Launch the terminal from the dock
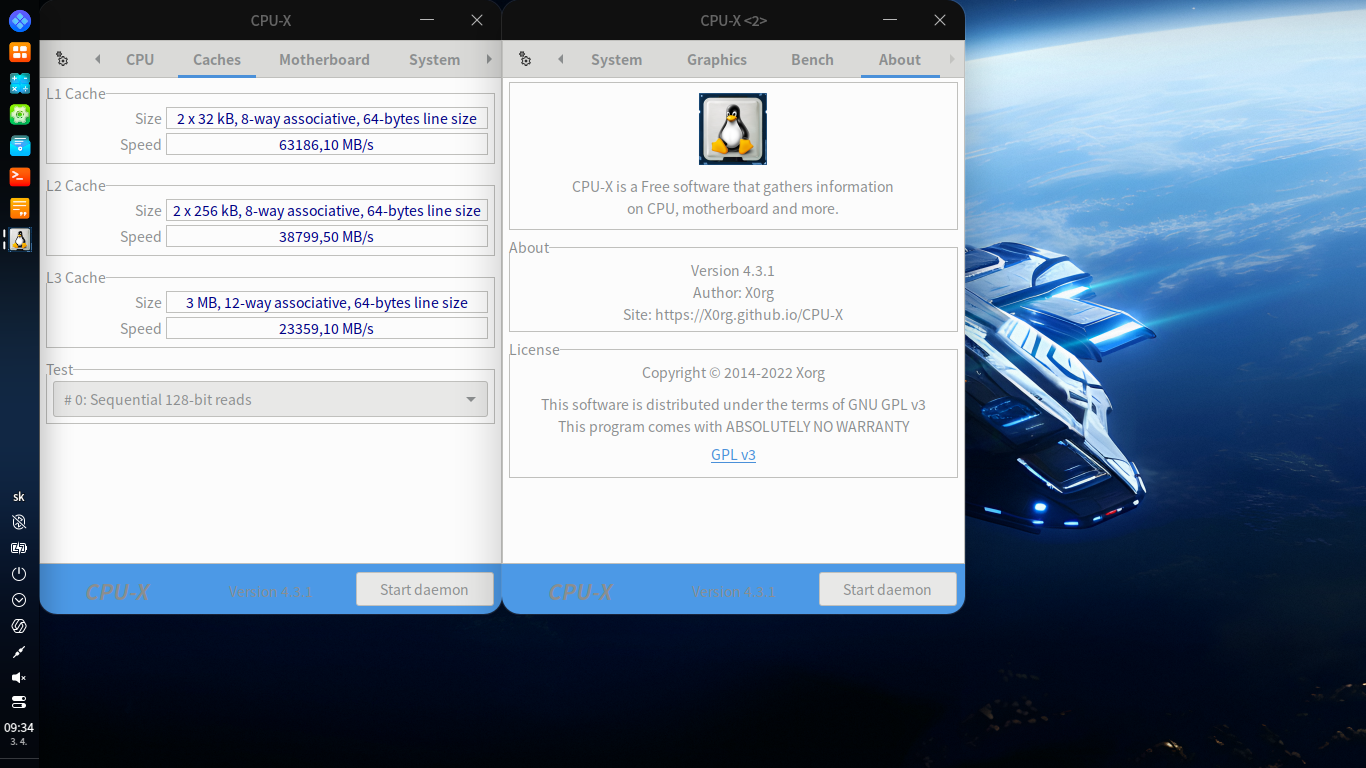 pyautogui.click(x=19, y=177)
